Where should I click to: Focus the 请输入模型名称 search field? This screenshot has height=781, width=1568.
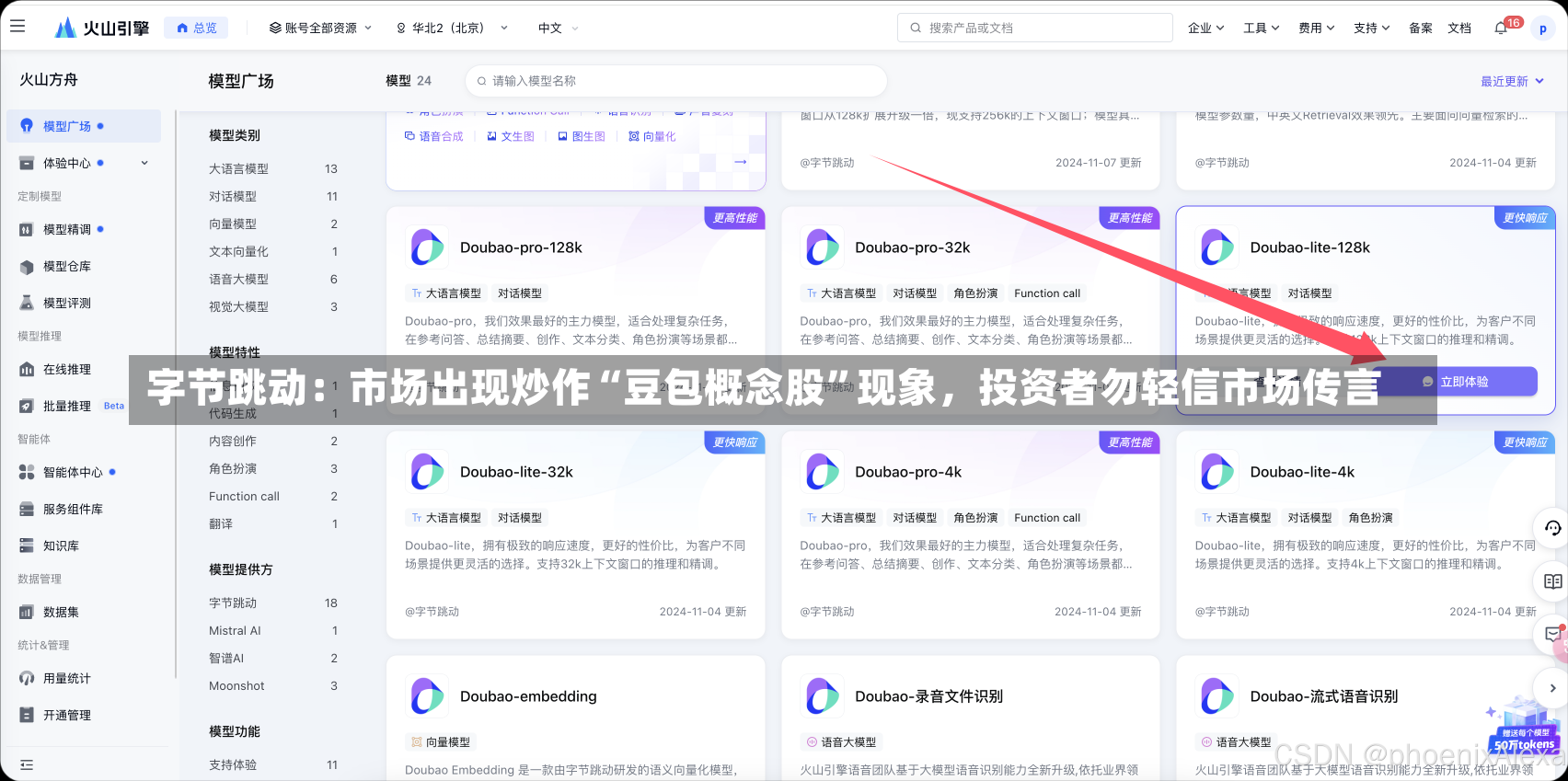pos(676,81)
